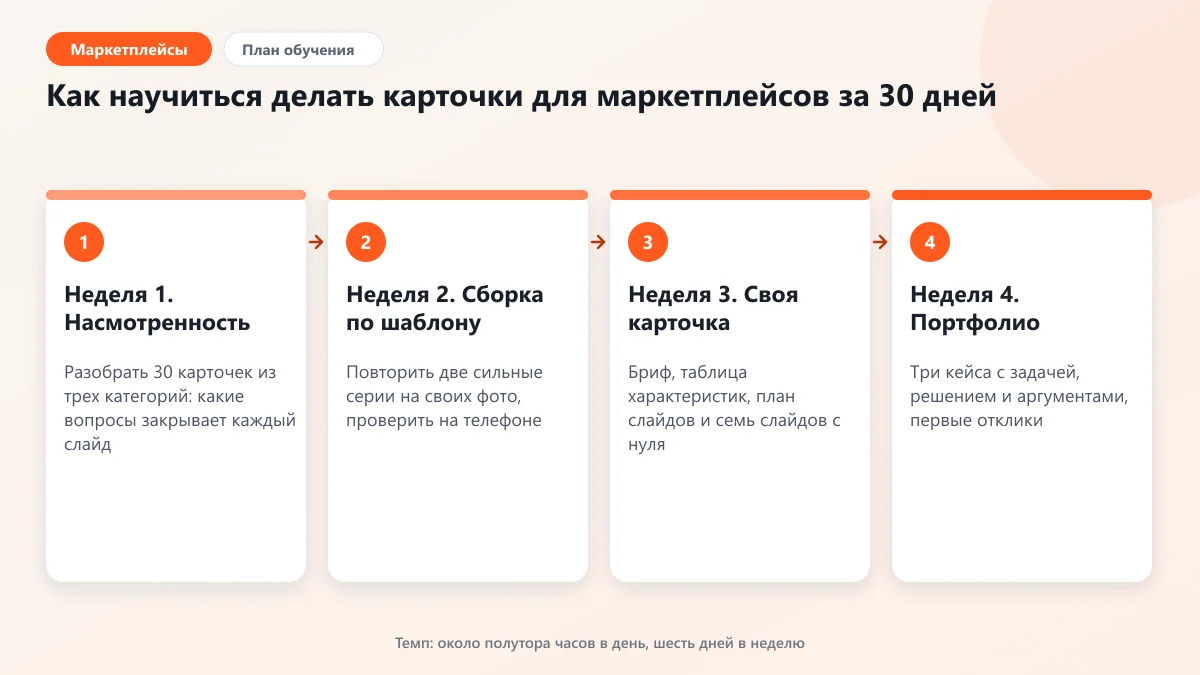Screen dimensions: 1200x675
Task: Click the orange step number 2 circle
Action: point(366,242)
